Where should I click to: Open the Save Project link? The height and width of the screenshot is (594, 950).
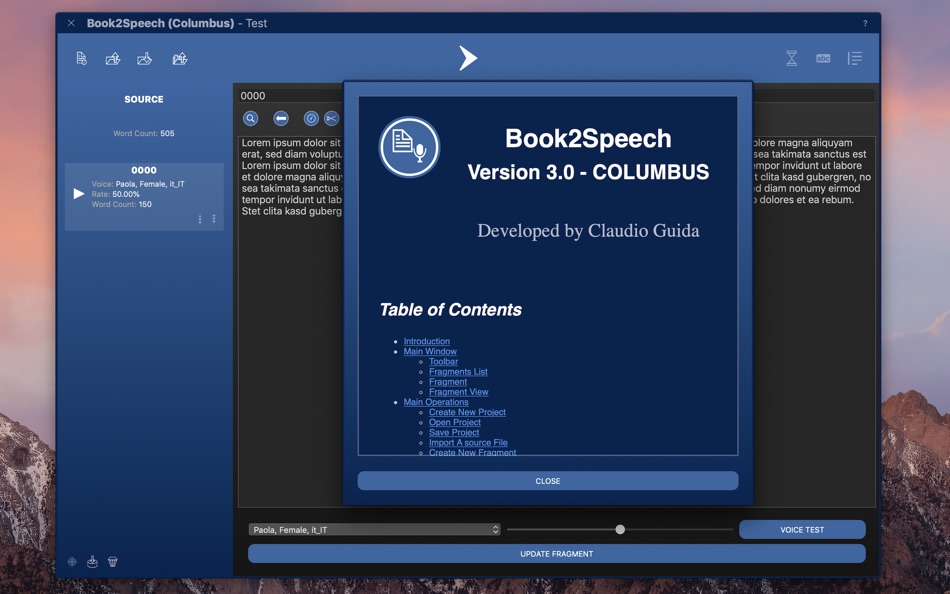(454, 432)
